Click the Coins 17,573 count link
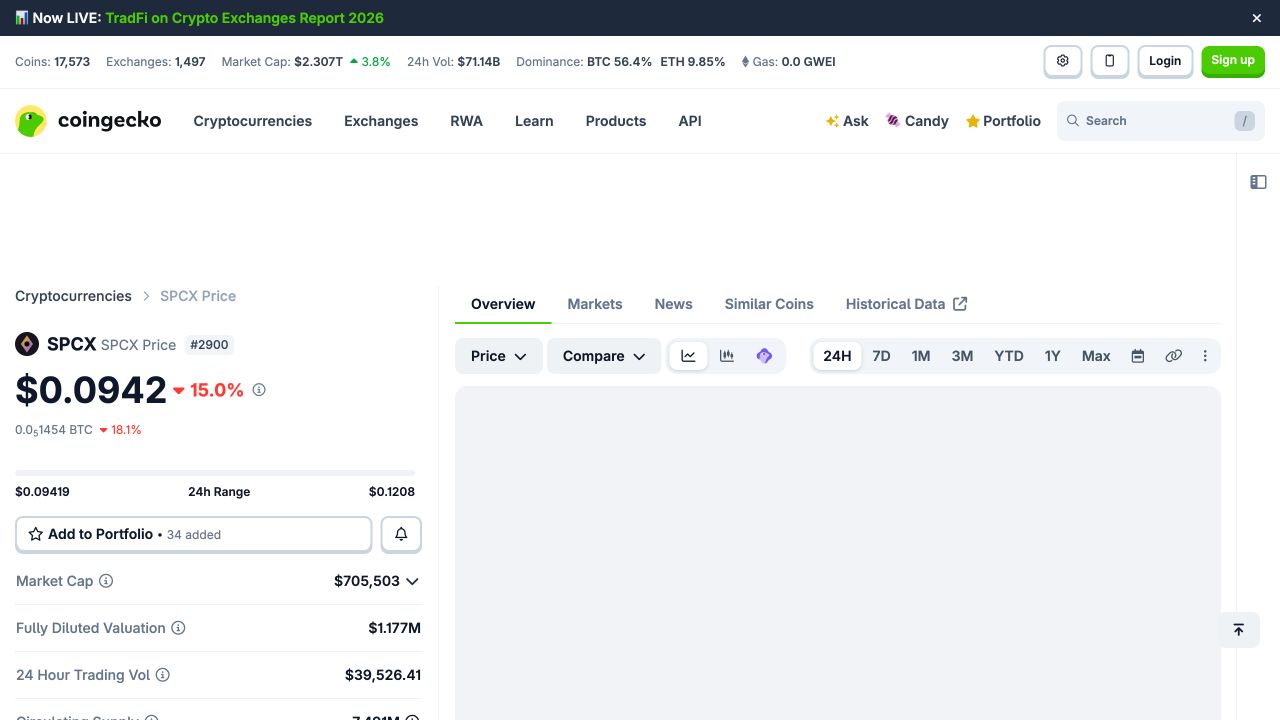The height and width of the screenshot is (720, 1280). point(72,62)
